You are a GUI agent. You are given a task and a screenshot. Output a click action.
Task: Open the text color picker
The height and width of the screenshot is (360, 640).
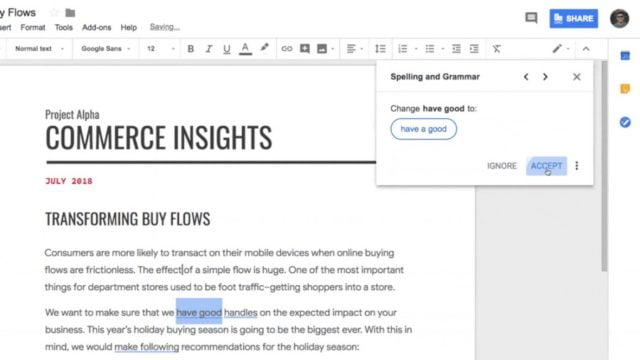coord(245,49)
